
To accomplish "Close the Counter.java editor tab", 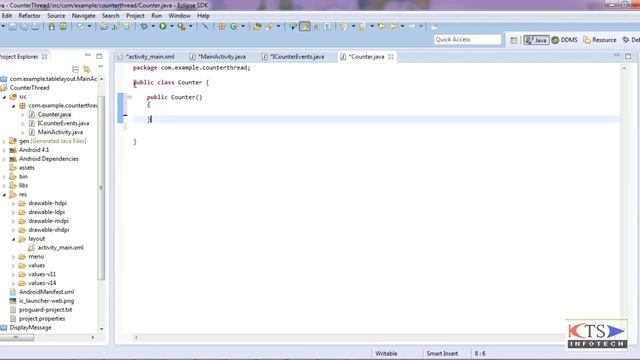I will tap(391, 57).
